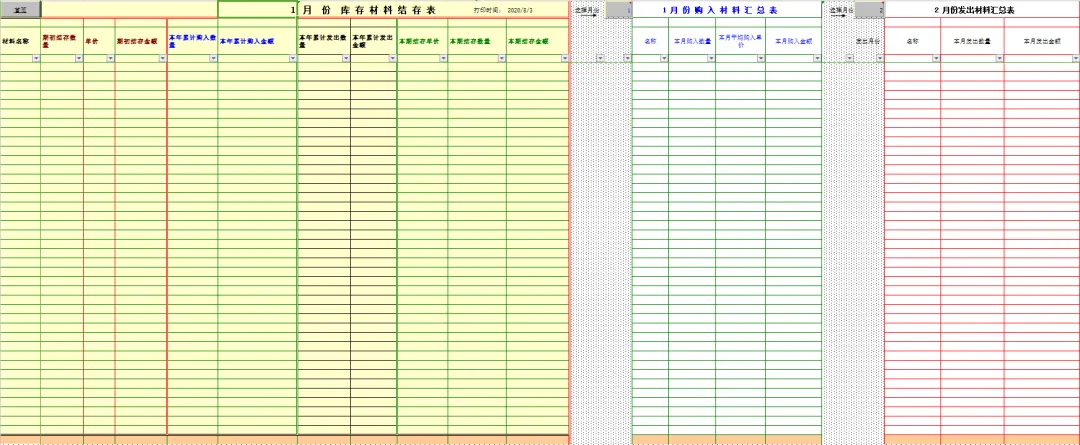This screenshot has width=1080, height=445.
Task: Select the 本年累计发出数量 header cell
Action: 324,41
